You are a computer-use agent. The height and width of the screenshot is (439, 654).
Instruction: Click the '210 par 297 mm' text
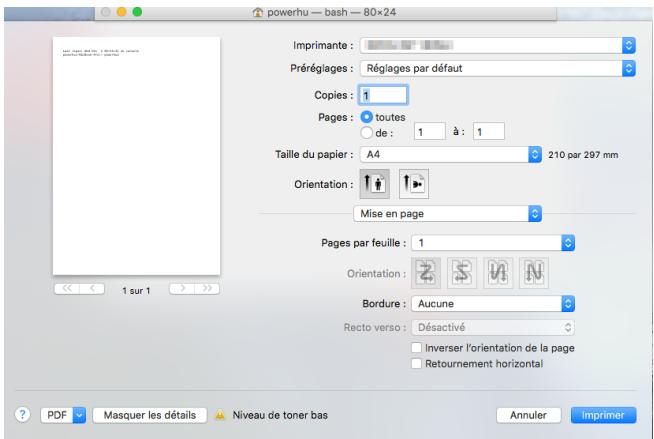point(583,155)
